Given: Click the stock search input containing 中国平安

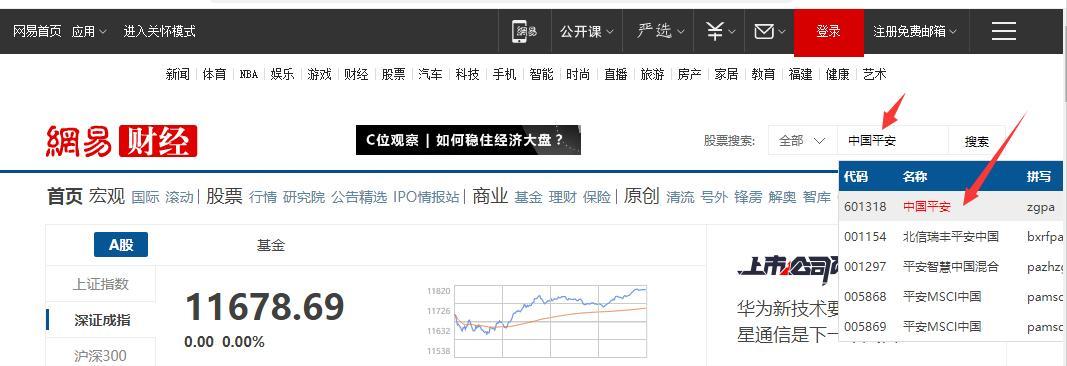Looking at the screenshot, I should [893, 141].
